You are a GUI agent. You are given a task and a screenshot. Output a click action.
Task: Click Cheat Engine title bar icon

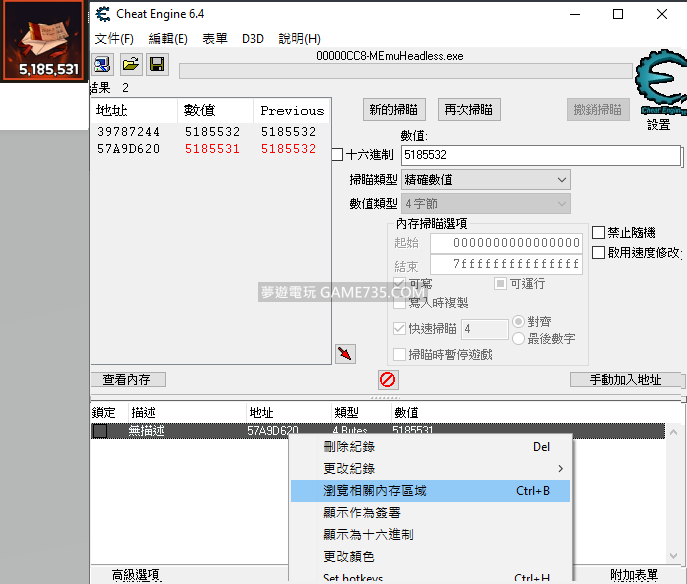[x=103, y=14]
